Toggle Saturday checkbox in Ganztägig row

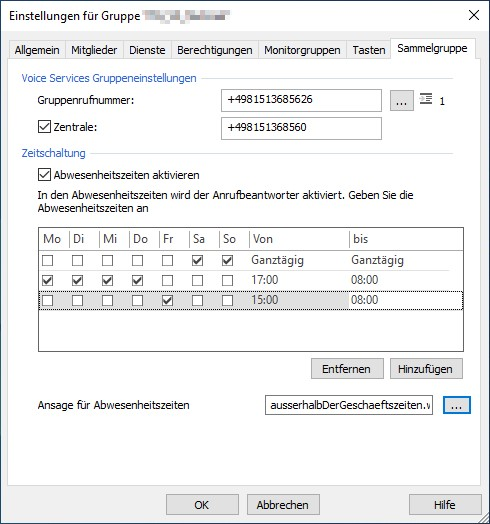click(x=197, y=260)
